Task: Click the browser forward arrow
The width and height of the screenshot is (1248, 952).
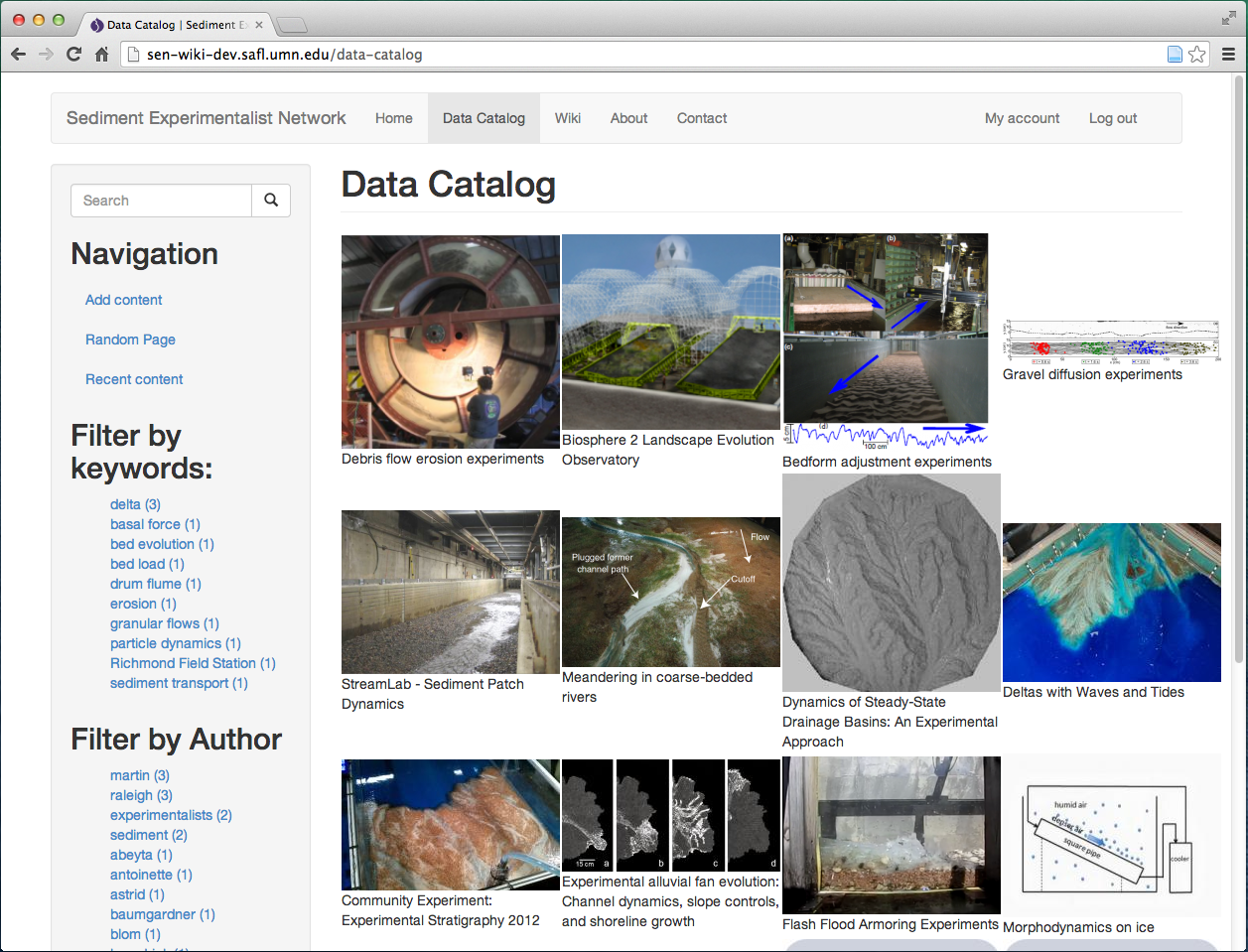Action: (x=46, y=54)
